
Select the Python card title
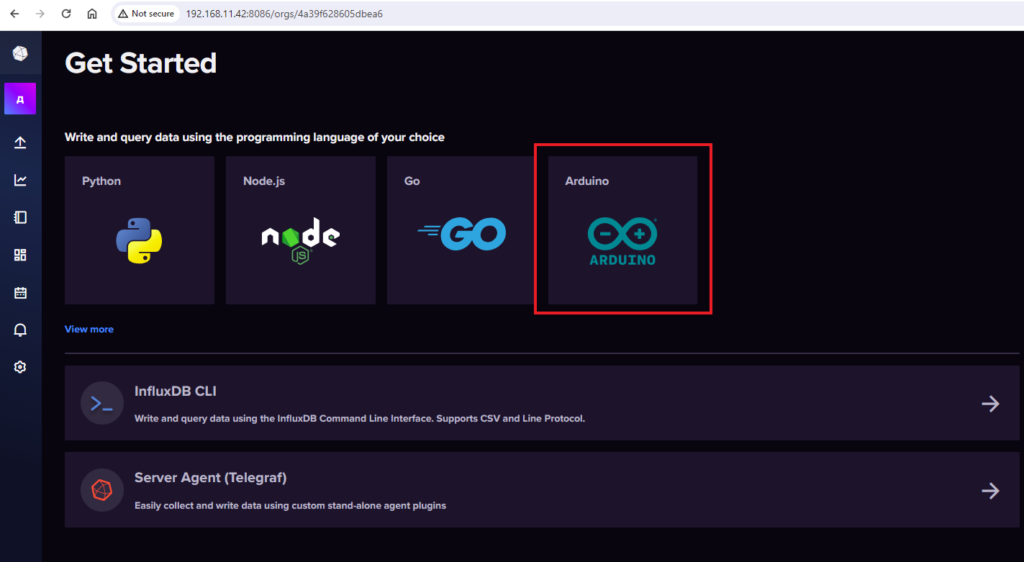click(101, 181)
